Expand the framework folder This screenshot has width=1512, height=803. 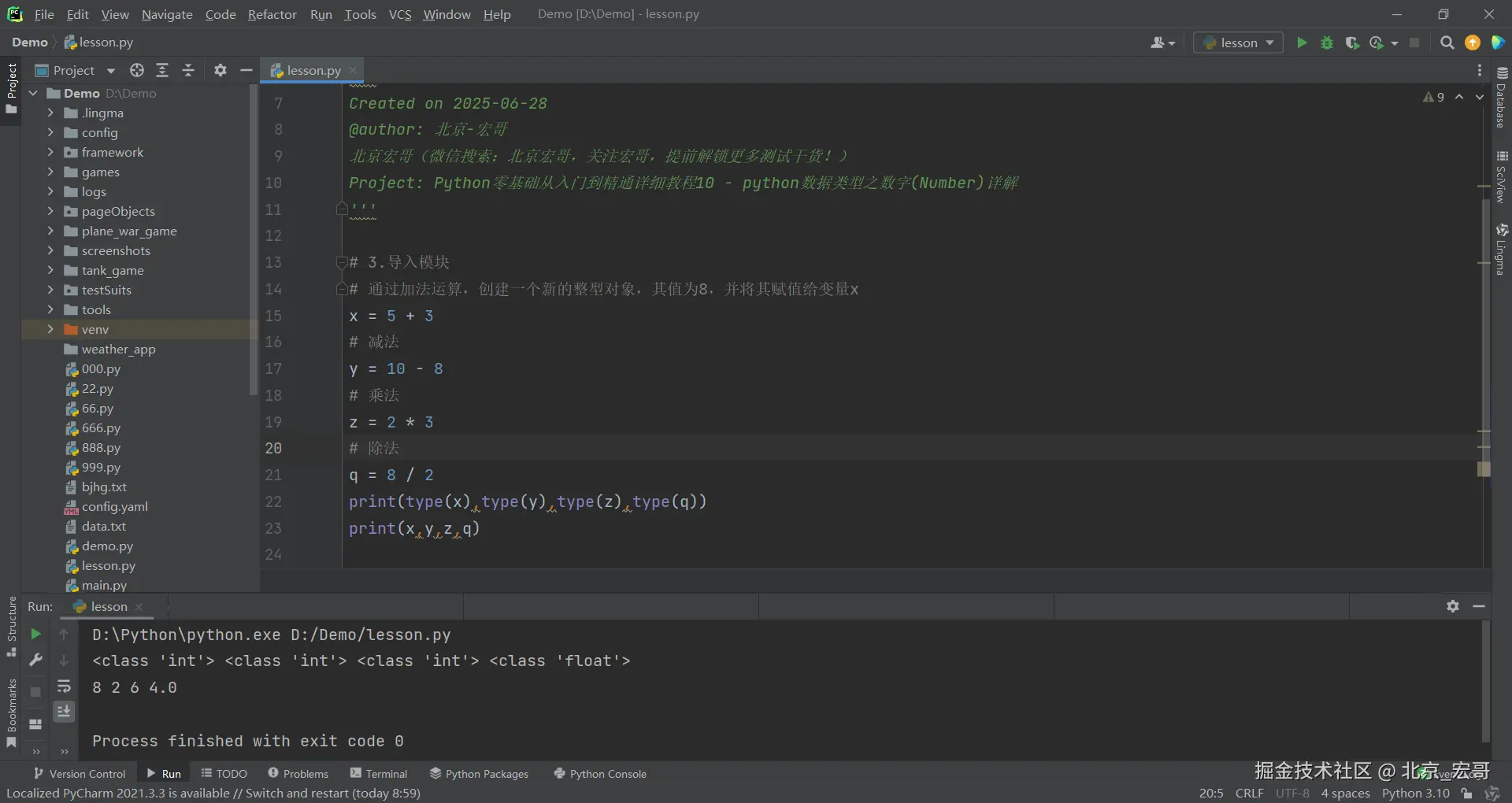[x=50, y=152]
